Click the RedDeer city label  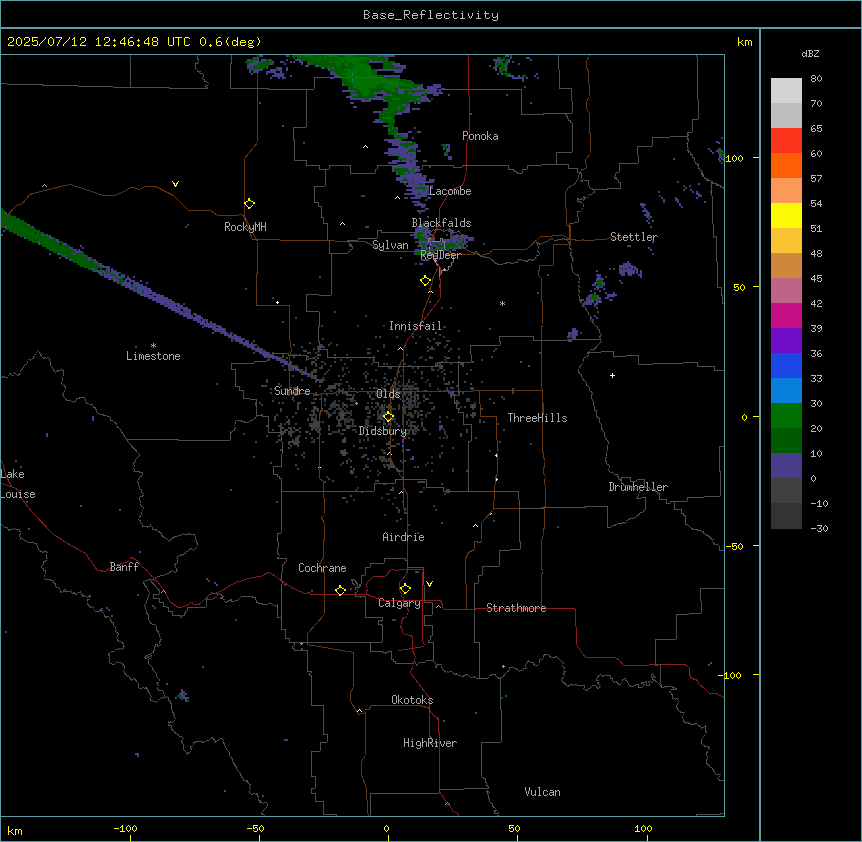(440, 255)
